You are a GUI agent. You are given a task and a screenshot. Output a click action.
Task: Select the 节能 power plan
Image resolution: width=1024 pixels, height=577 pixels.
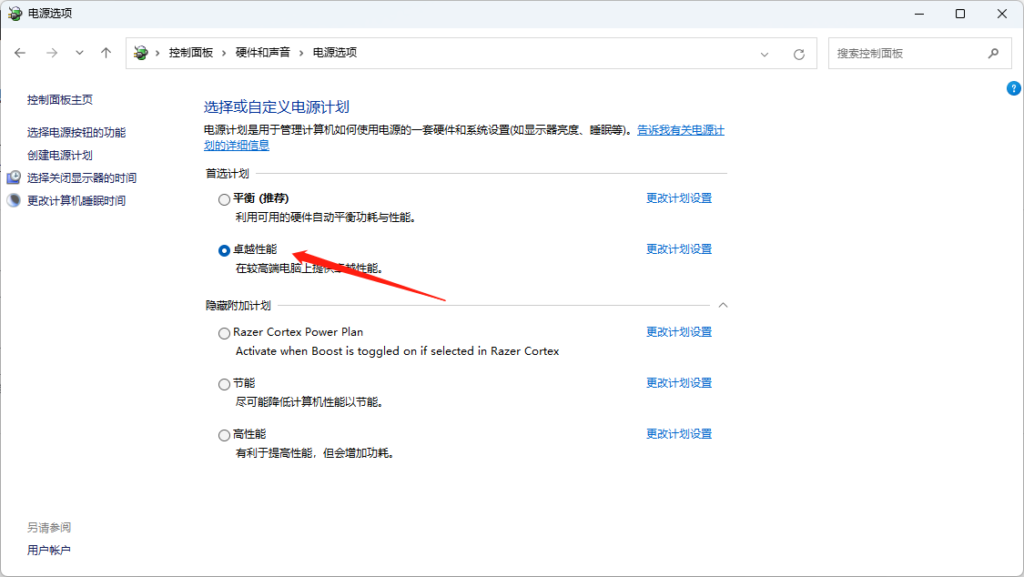tap(224, 383)
